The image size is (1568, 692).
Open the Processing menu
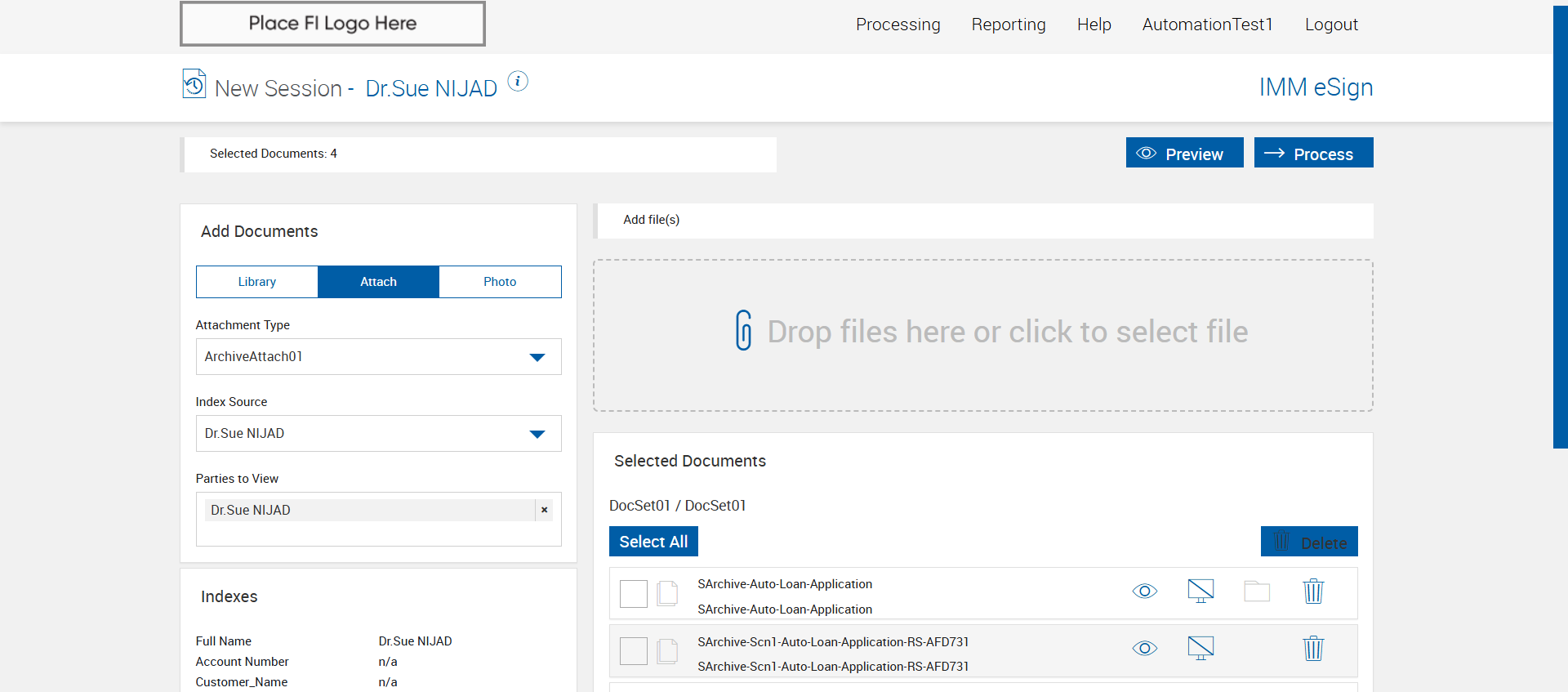pyautogui.click(x=898, y=25)
